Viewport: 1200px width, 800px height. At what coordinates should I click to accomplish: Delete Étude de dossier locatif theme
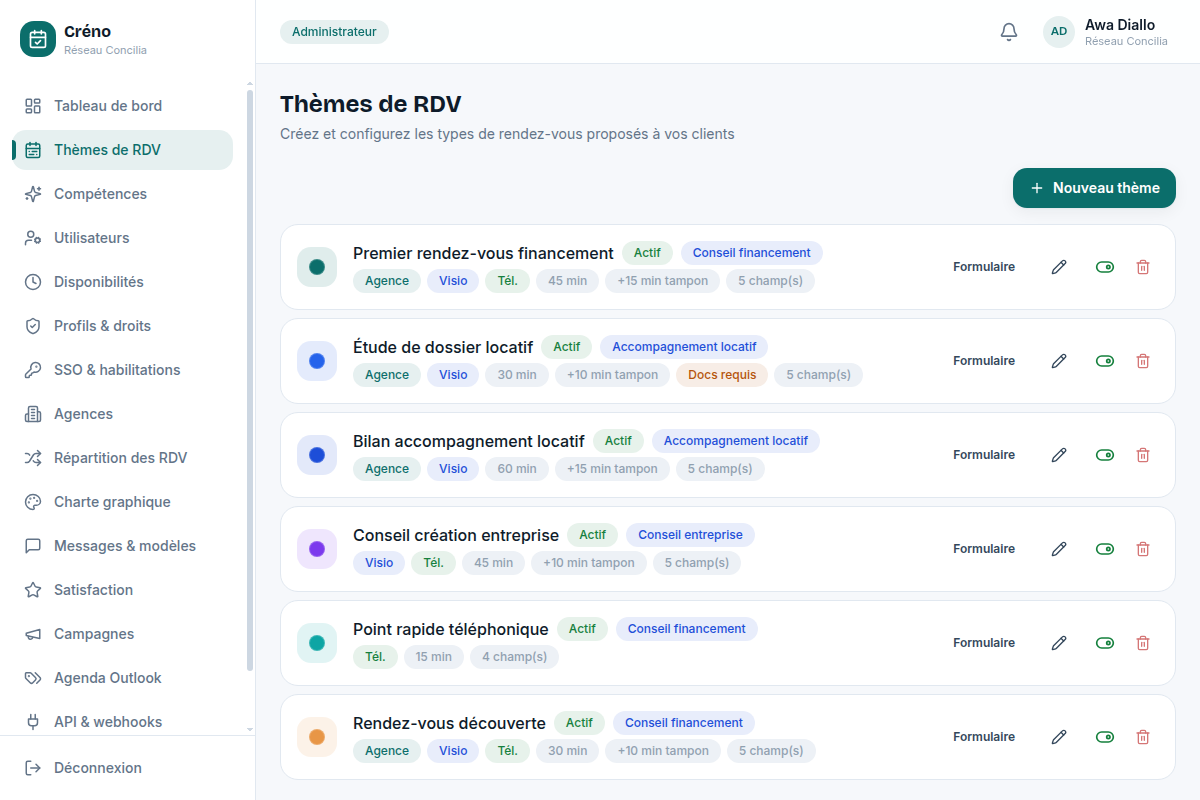1143,361
